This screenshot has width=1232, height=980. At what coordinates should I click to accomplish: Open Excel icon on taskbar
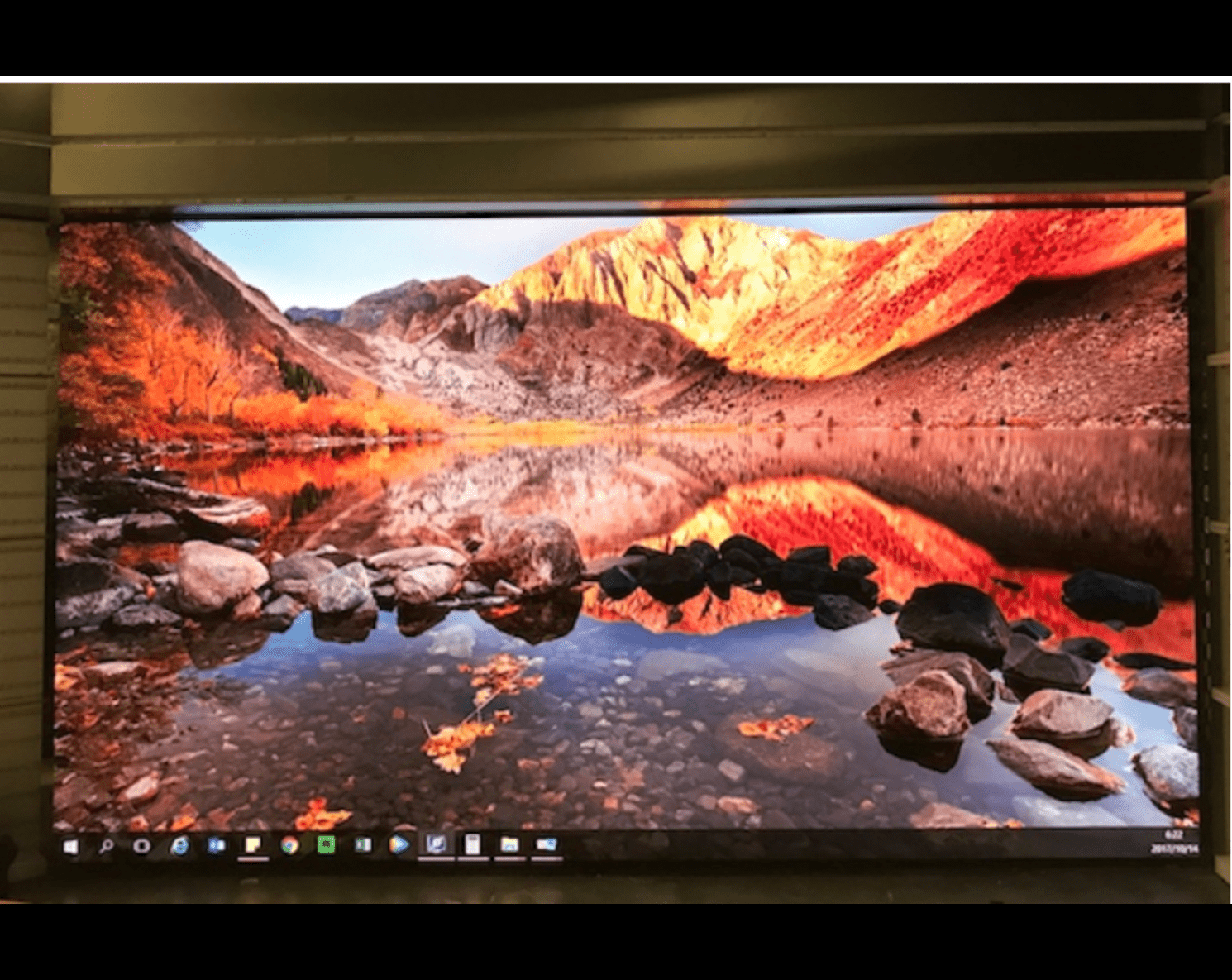point(362,844)
